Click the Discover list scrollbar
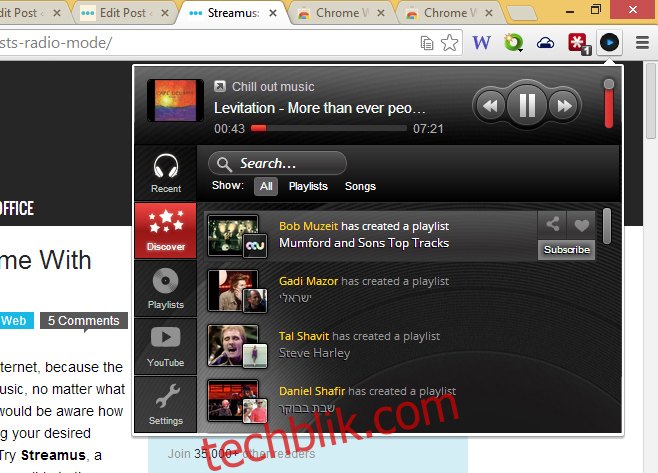The width and height of the screenshot is (658, 473). coord(607,225)
